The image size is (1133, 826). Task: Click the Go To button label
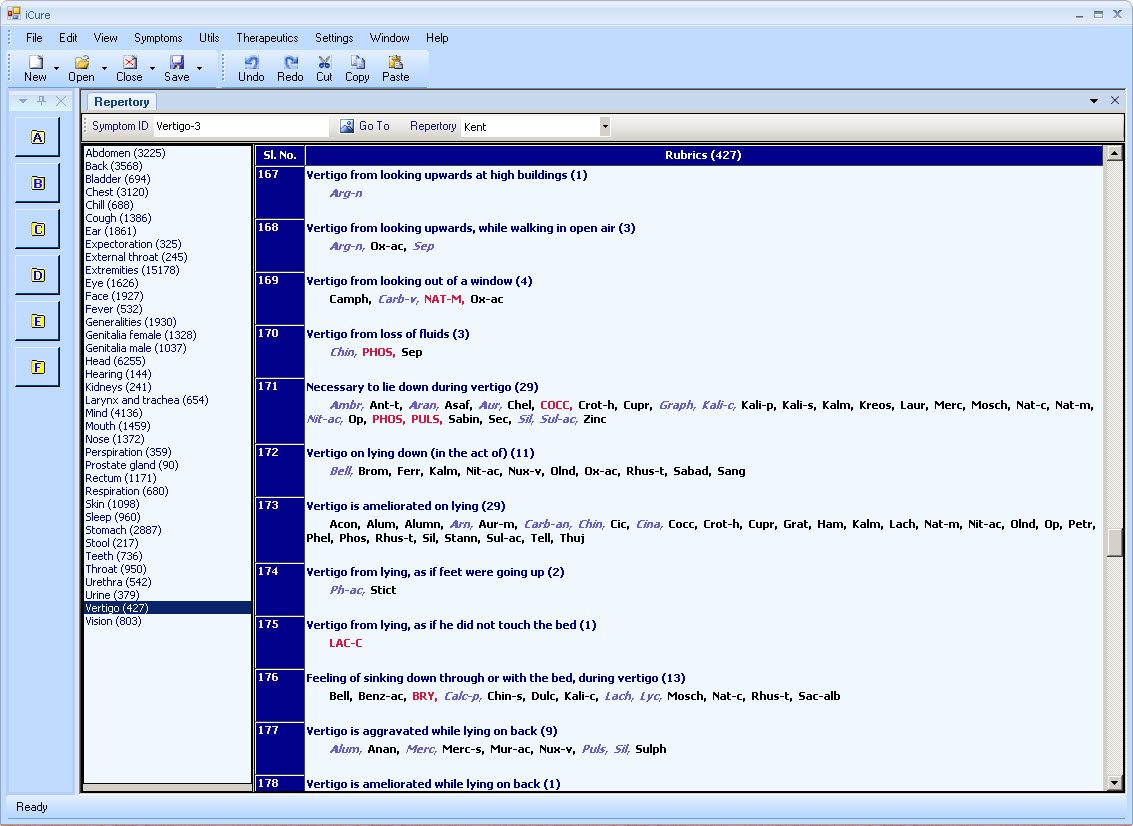click(374, 126)
